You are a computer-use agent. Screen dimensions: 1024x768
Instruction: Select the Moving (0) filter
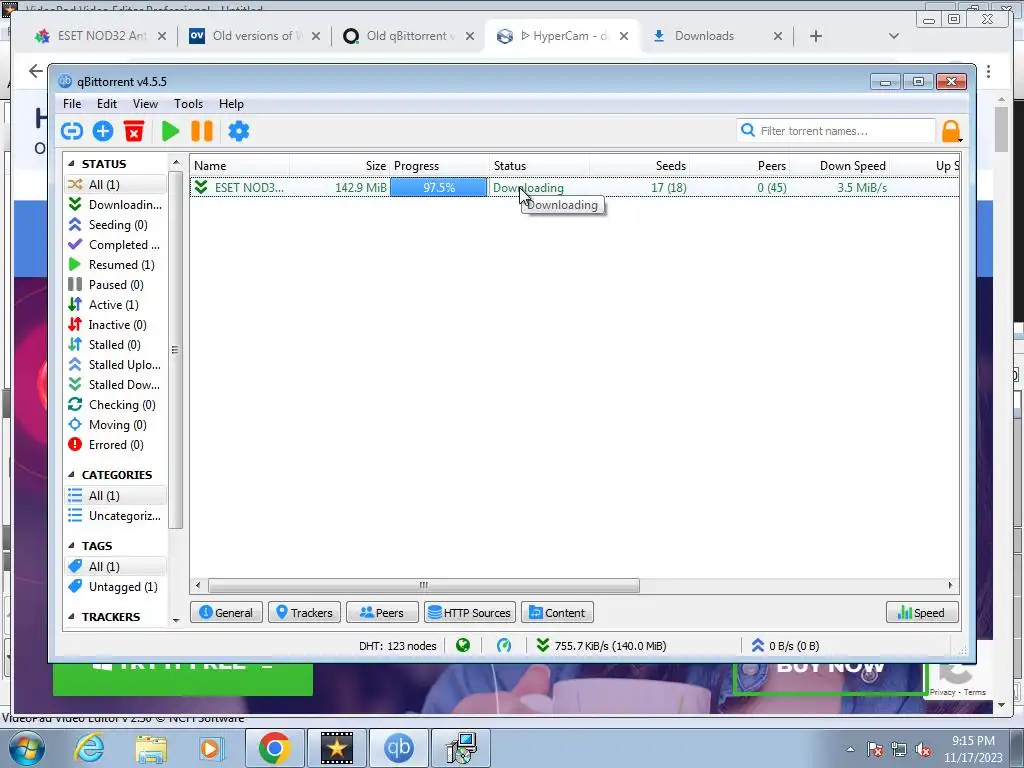point(116,425)
